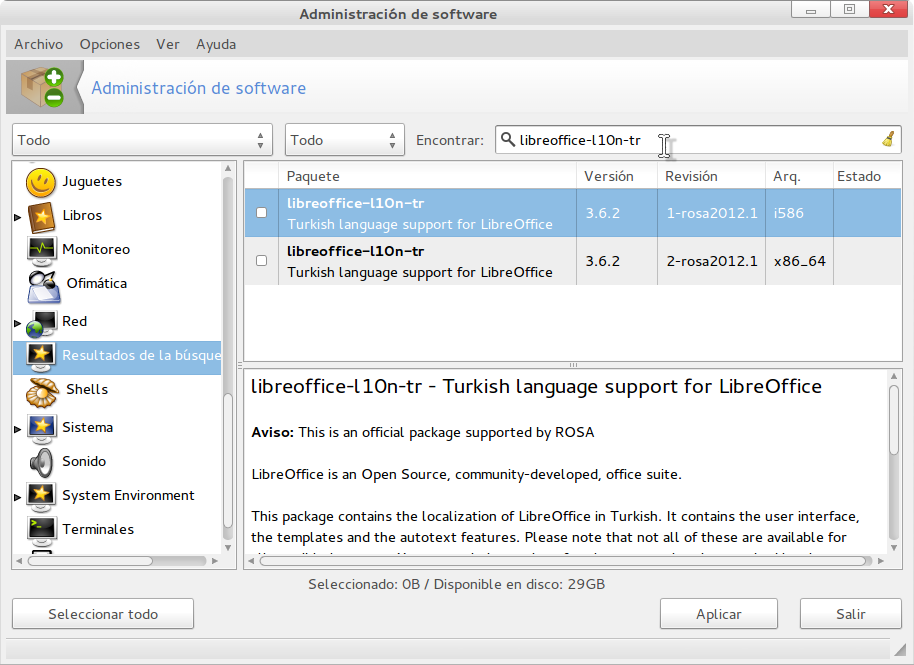Click the package box logo icon
914x665 pixels.
pos(43,87)
